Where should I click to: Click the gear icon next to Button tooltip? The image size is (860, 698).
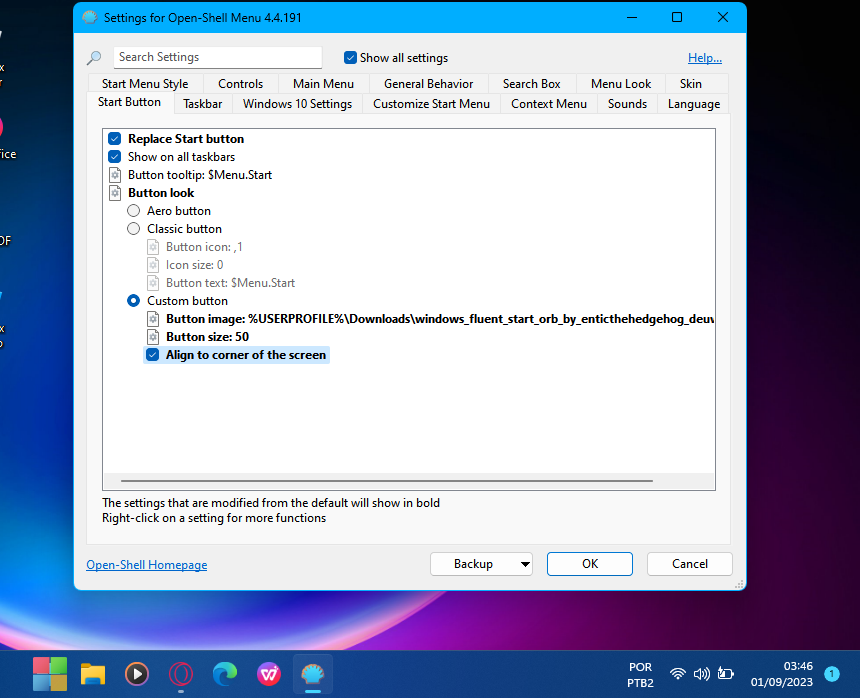[x=115, y=174]
